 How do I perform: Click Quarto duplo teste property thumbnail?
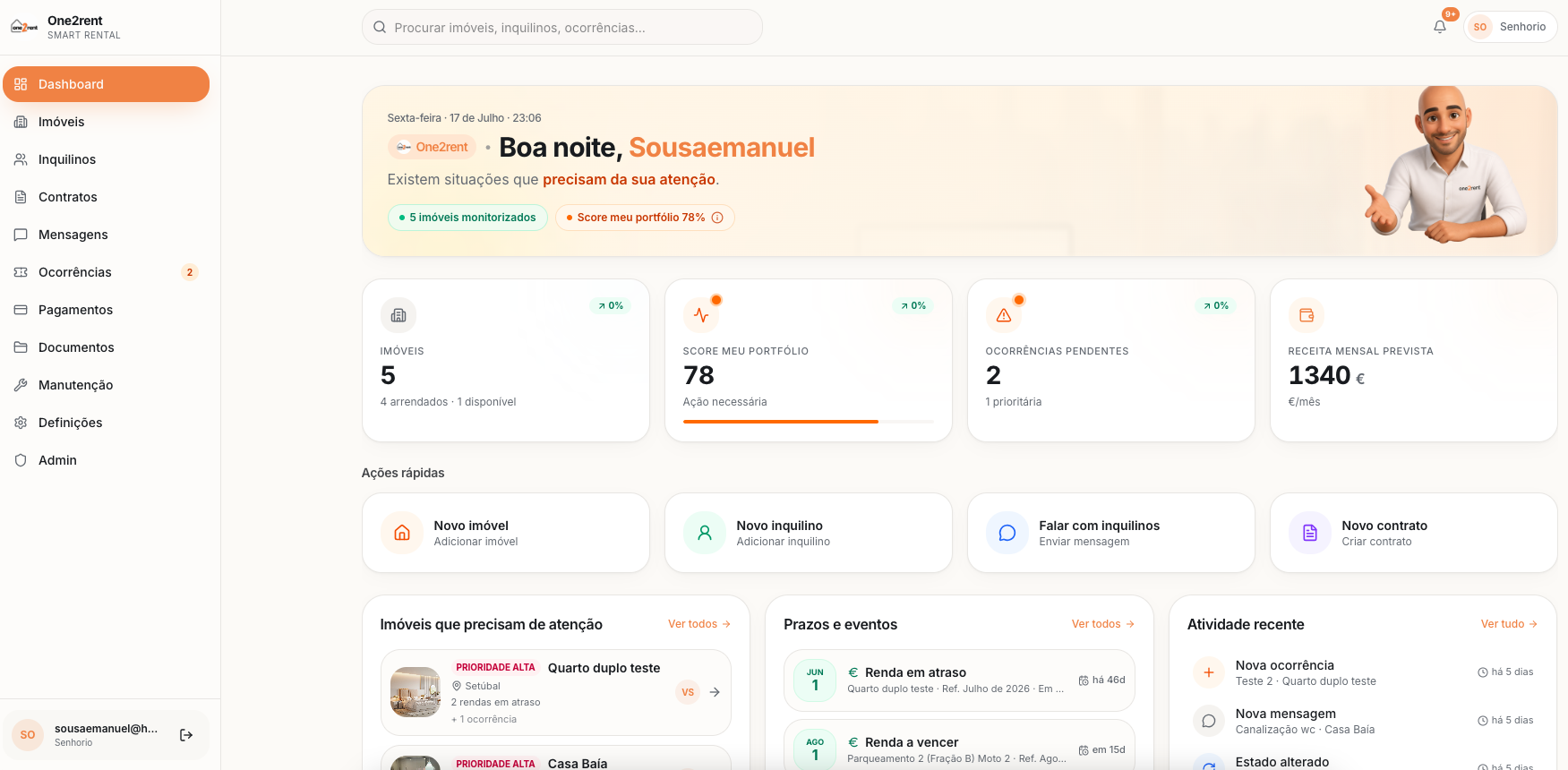tap(416, 692)
